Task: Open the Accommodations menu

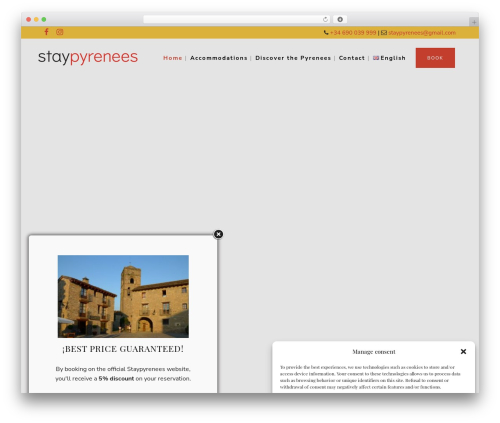Action: tap(219, 58)
